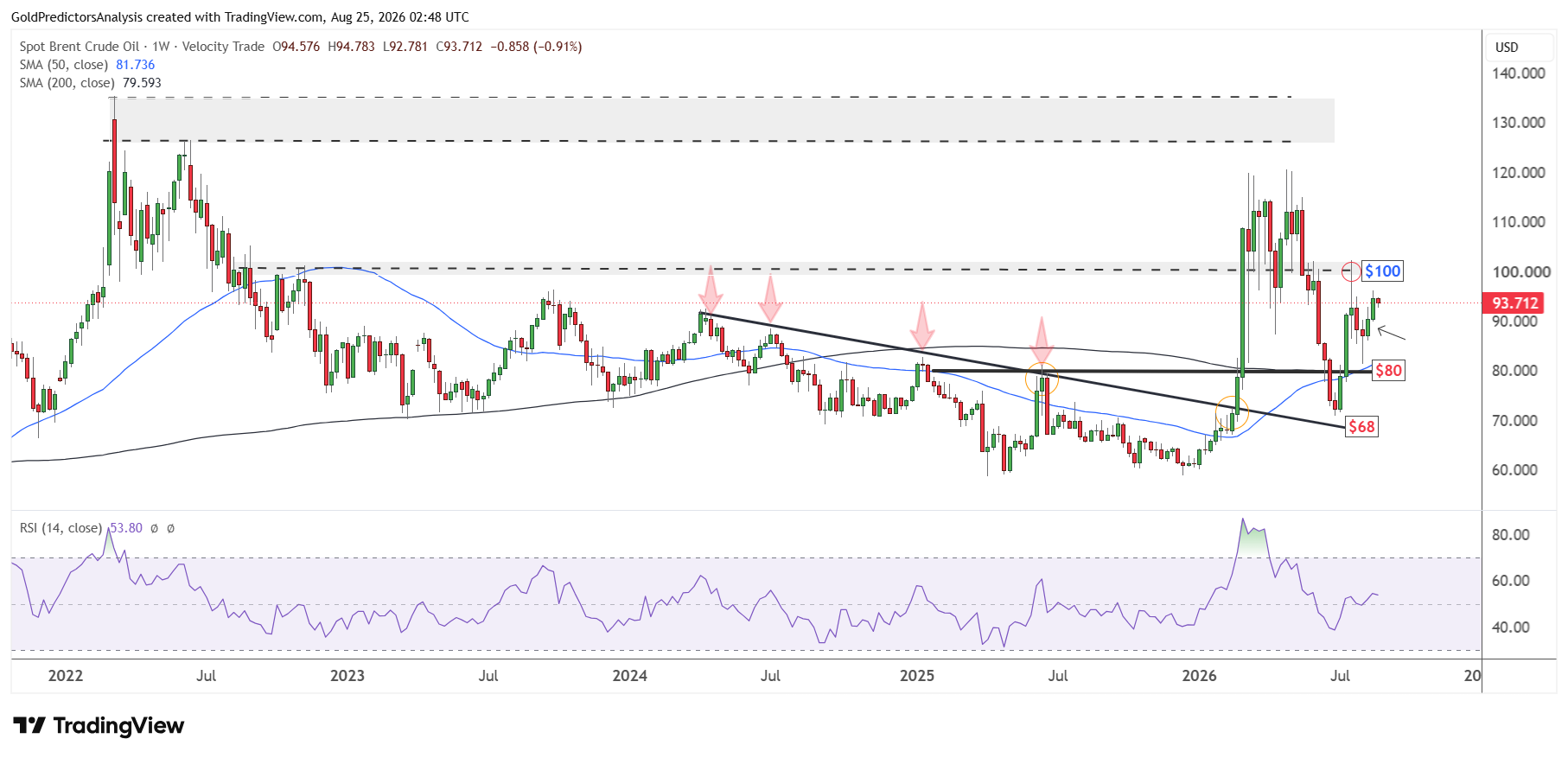This screenshot has height=758, width=1568.
Task: Click 70.000 on the price axis
Action: coord(1515,421)
